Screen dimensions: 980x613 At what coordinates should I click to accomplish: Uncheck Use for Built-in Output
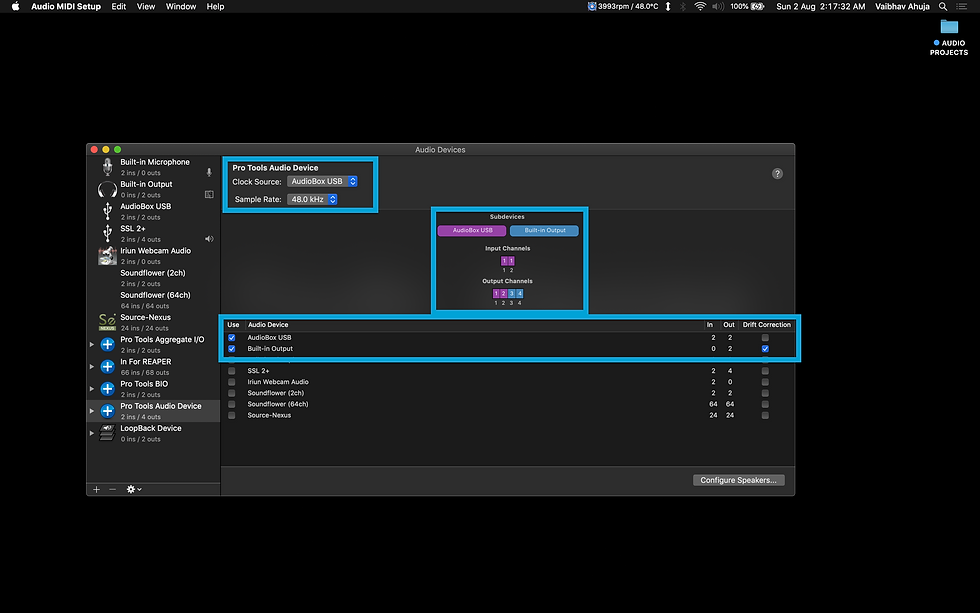(x=232, y=349)
